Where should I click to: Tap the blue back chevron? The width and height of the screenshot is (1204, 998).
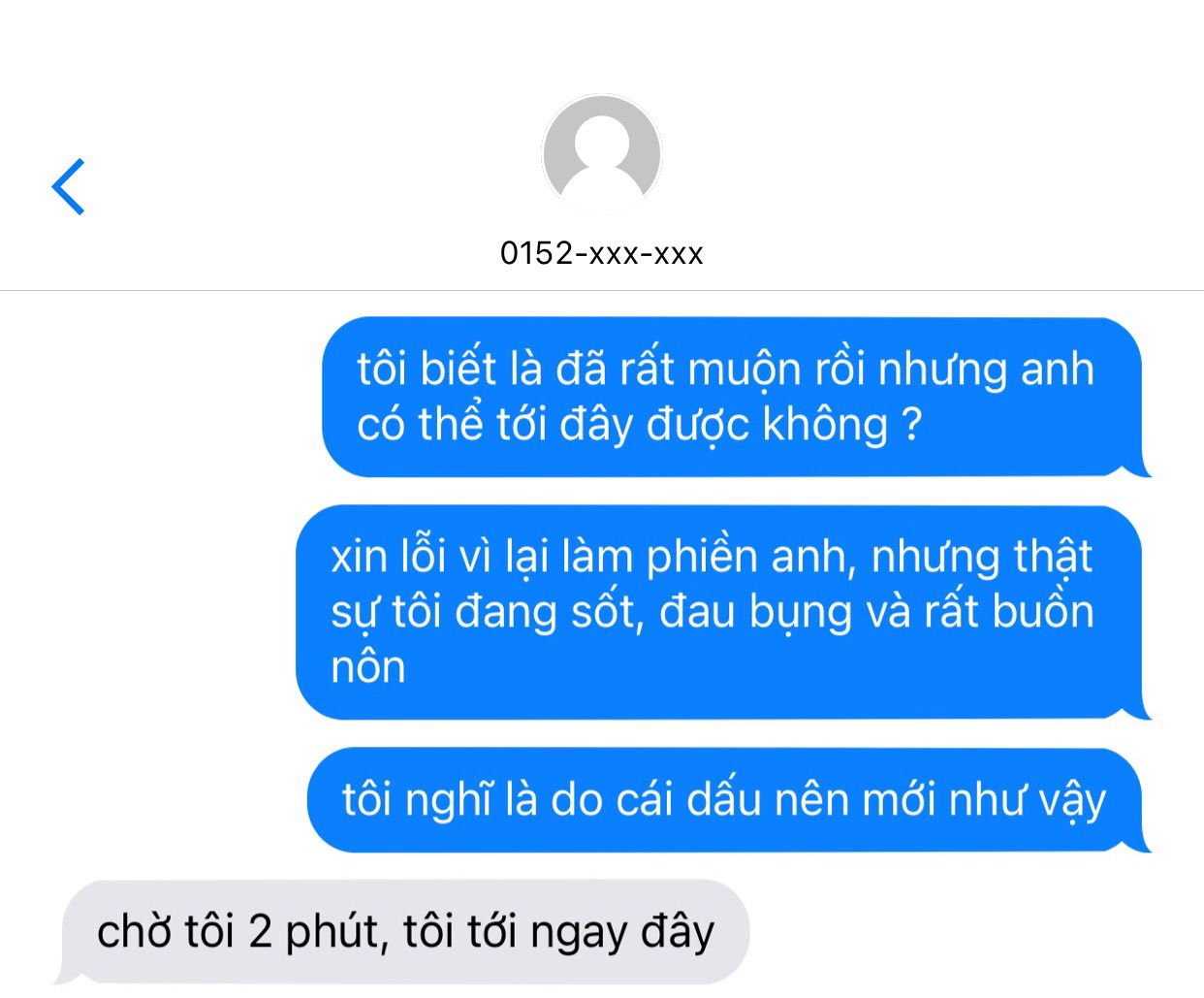68,186
